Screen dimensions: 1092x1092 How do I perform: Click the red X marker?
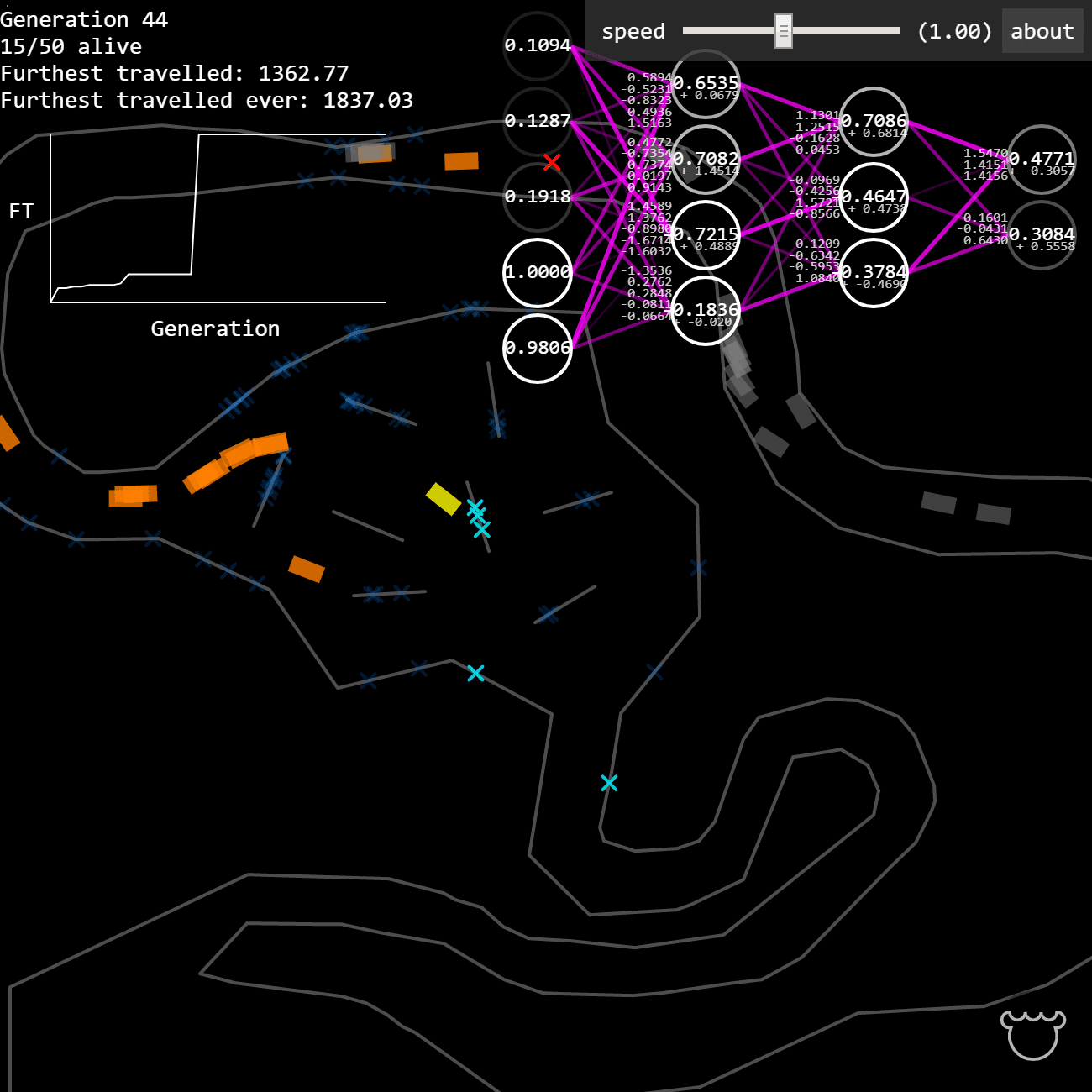tap(552, 162)
